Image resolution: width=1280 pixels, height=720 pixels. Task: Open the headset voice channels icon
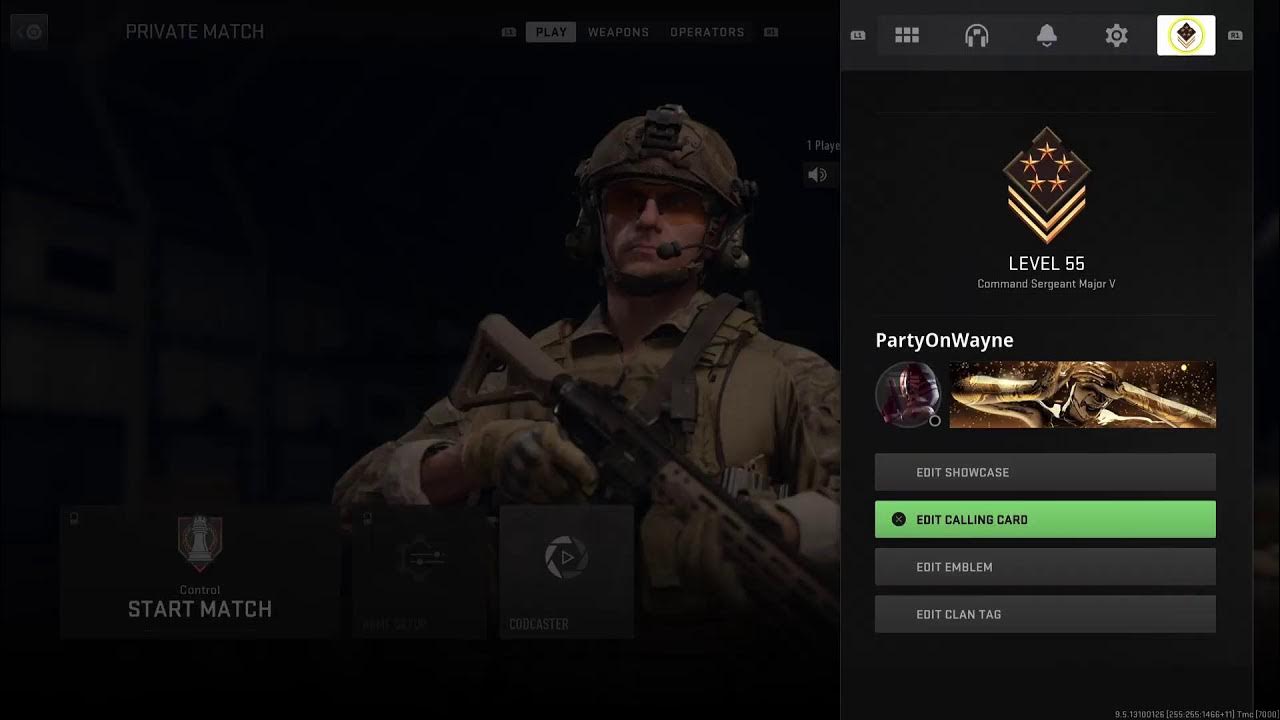point(977,36)
